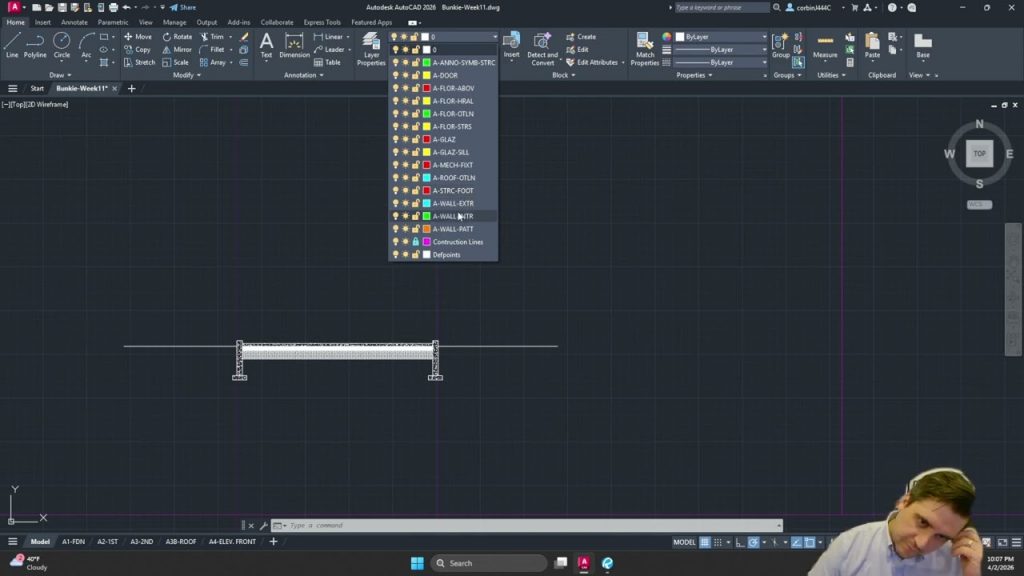Select the Line tool
The height and width of the screenshot is (576, 1024).
[12, 44]
